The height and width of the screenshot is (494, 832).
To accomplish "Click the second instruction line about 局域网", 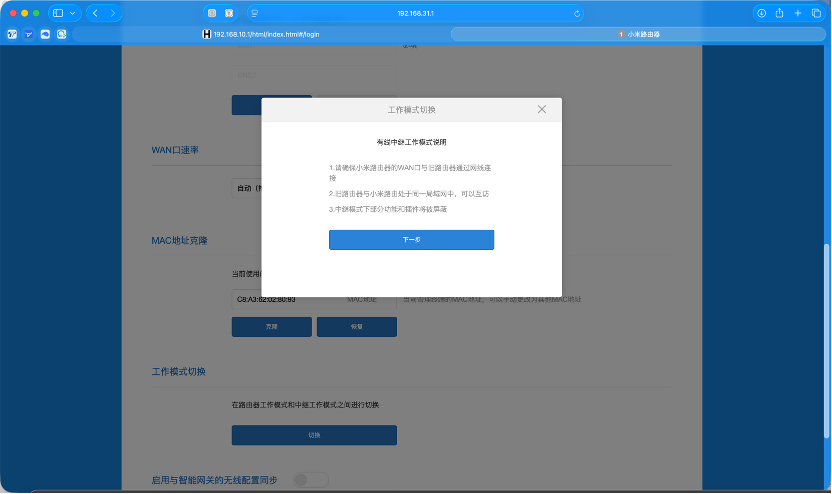I will pos(409,194).
